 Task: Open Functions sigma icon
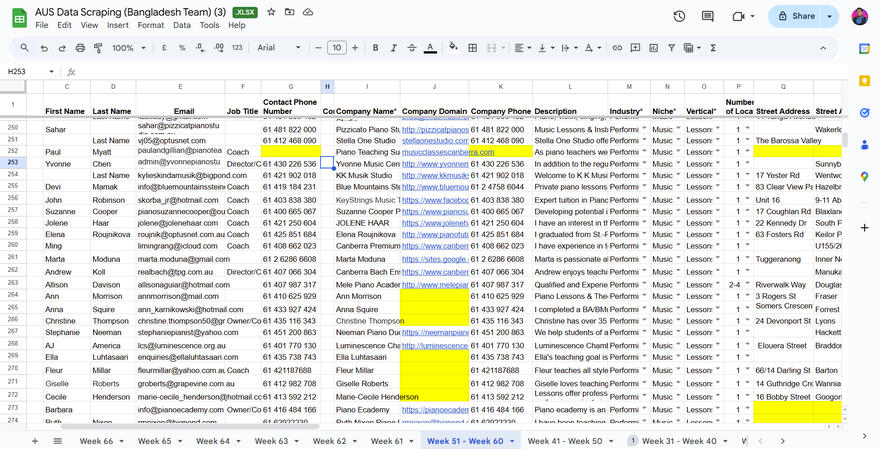(x=713, y=48)
